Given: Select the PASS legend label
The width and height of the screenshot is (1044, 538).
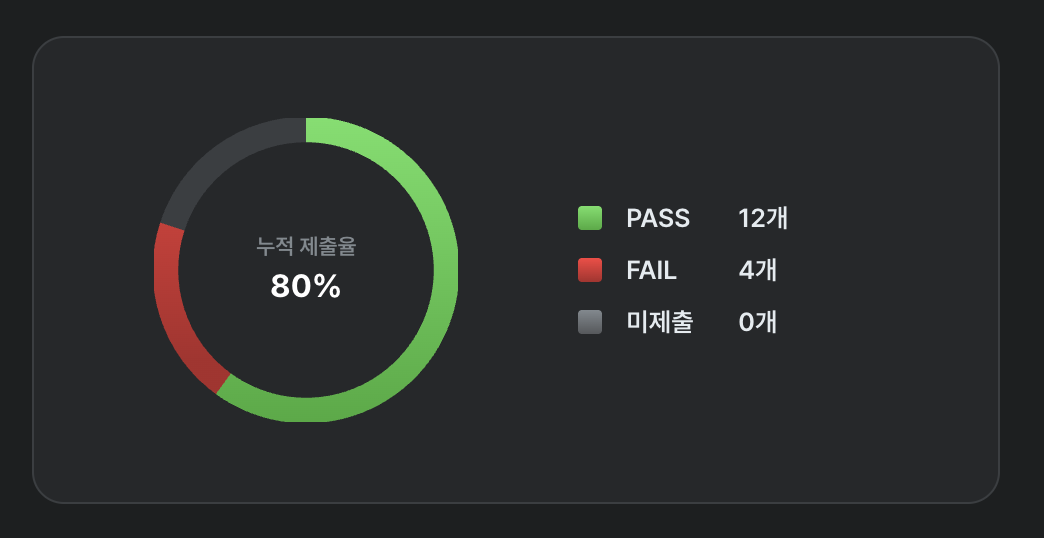Looking at the screenshot, I should point(658,218).
